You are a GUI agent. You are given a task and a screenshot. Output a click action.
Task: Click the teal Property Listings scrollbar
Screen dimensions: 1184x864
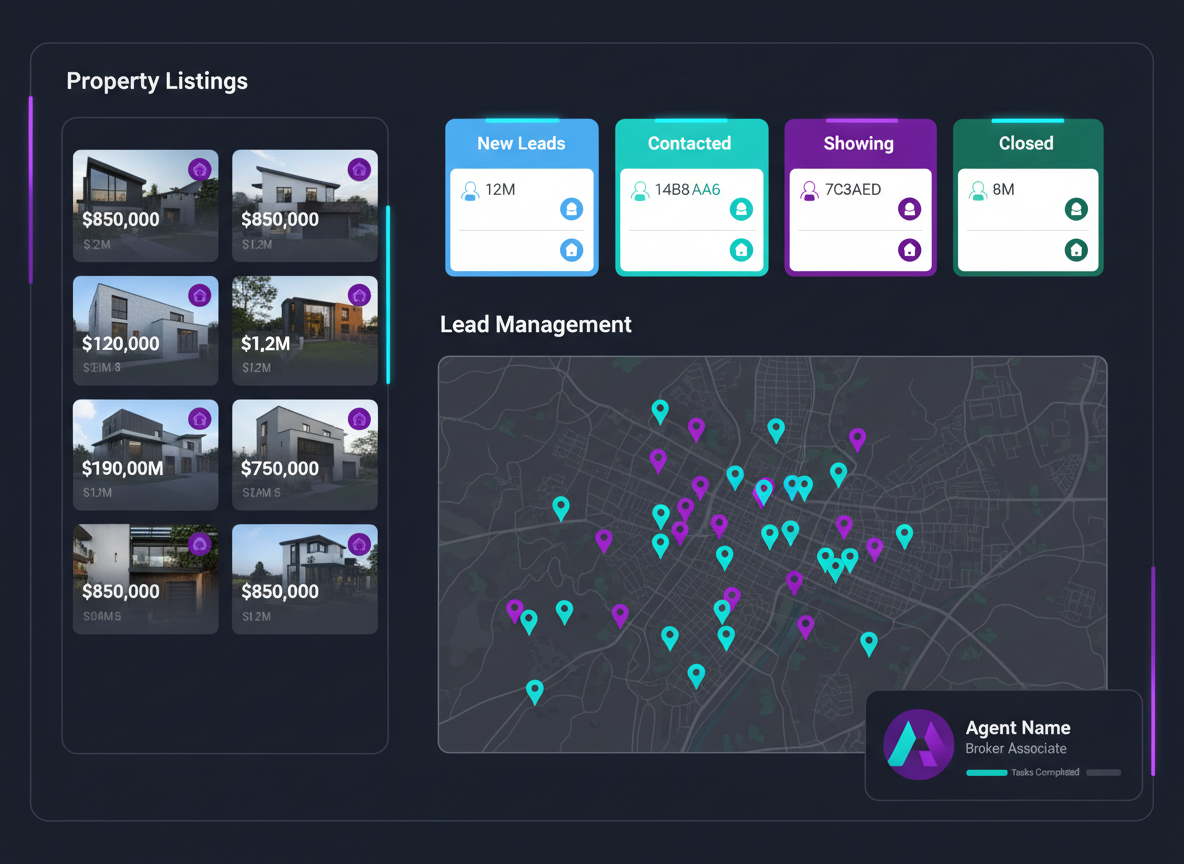tap(388, 295)
